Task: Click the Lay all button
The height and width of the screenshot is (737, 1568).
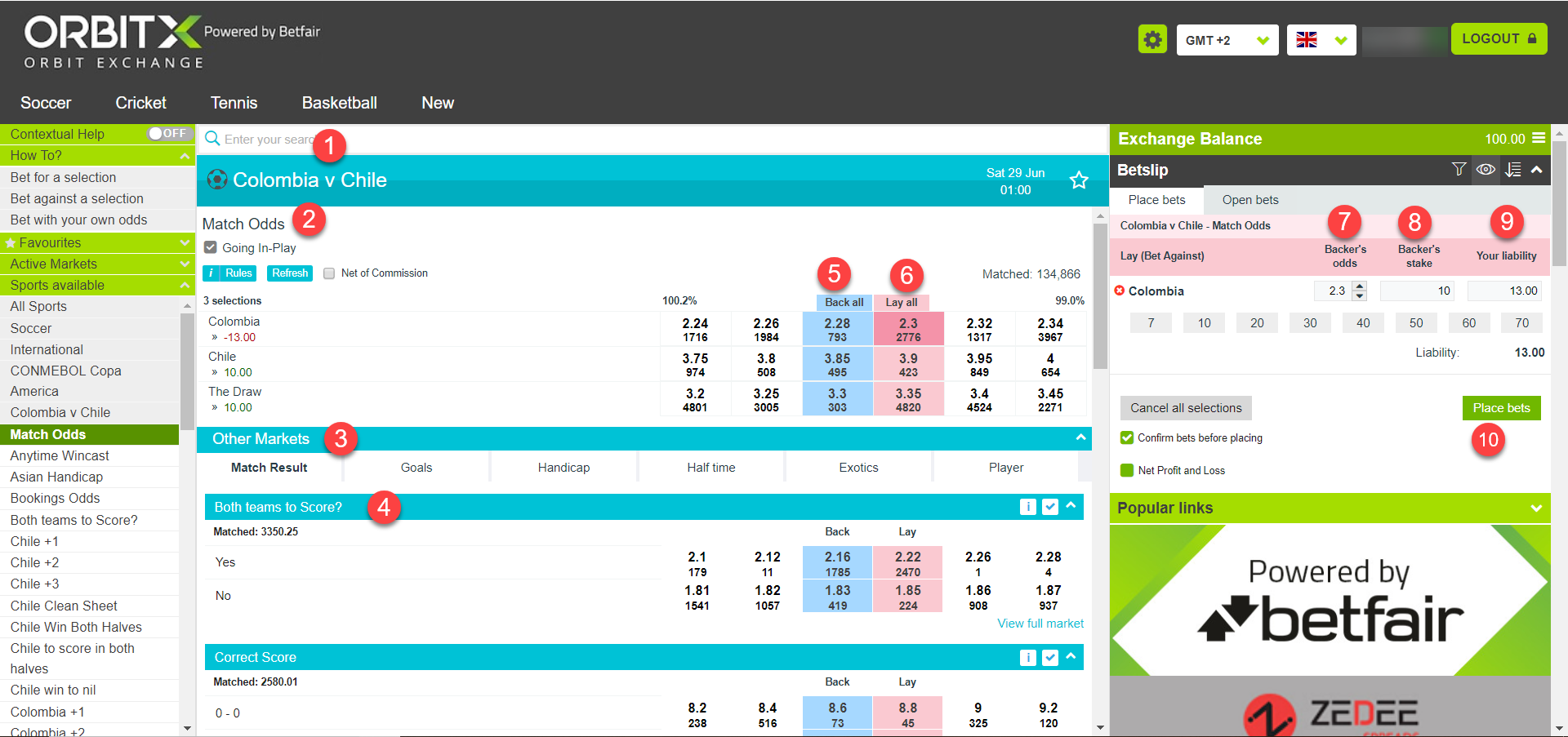Action: point(902,302)
